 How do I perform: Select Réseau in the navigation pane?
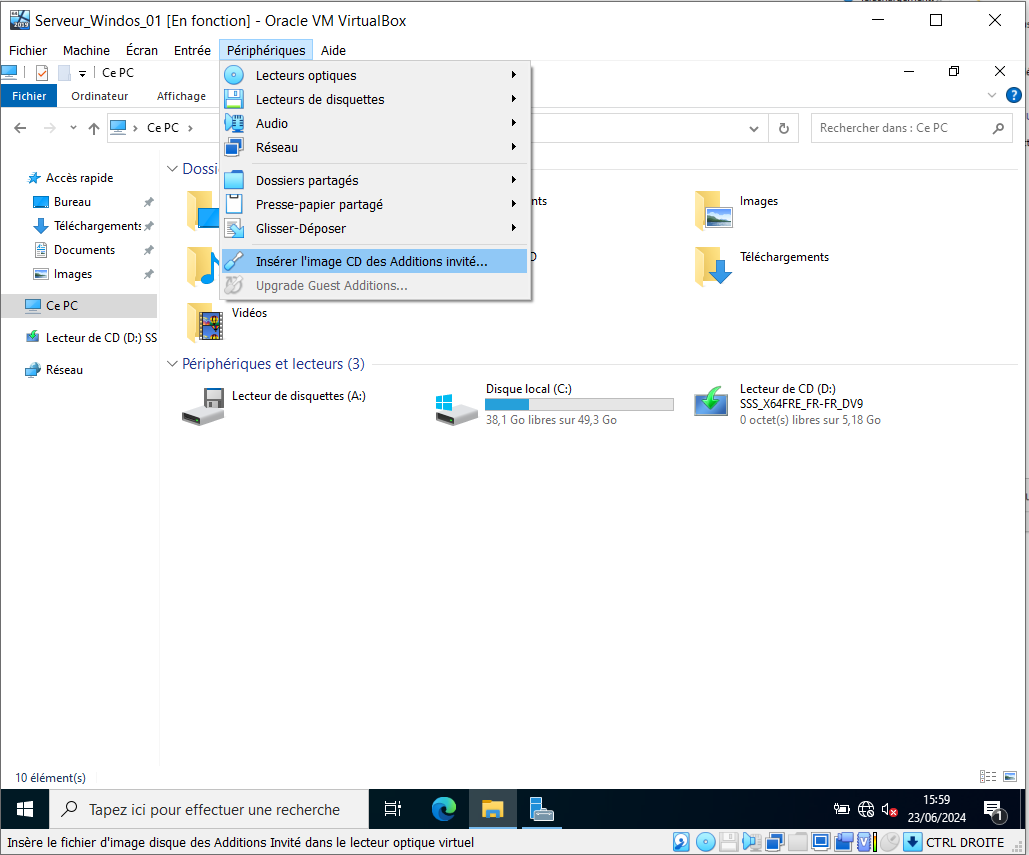pyautogui.click(x=64, y=370)
